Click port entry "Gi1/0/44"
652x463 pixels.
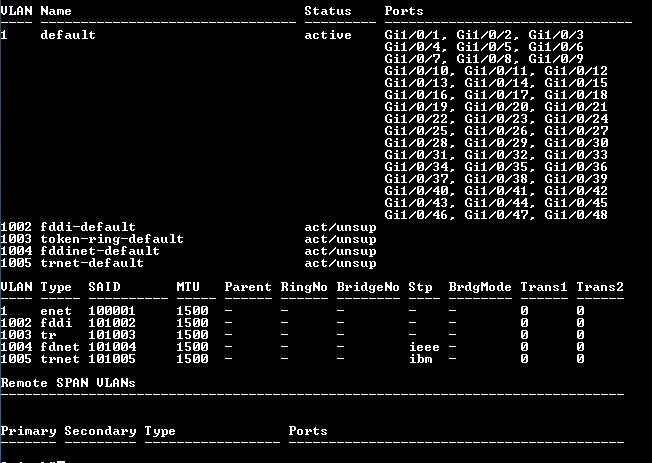[496, 203]
